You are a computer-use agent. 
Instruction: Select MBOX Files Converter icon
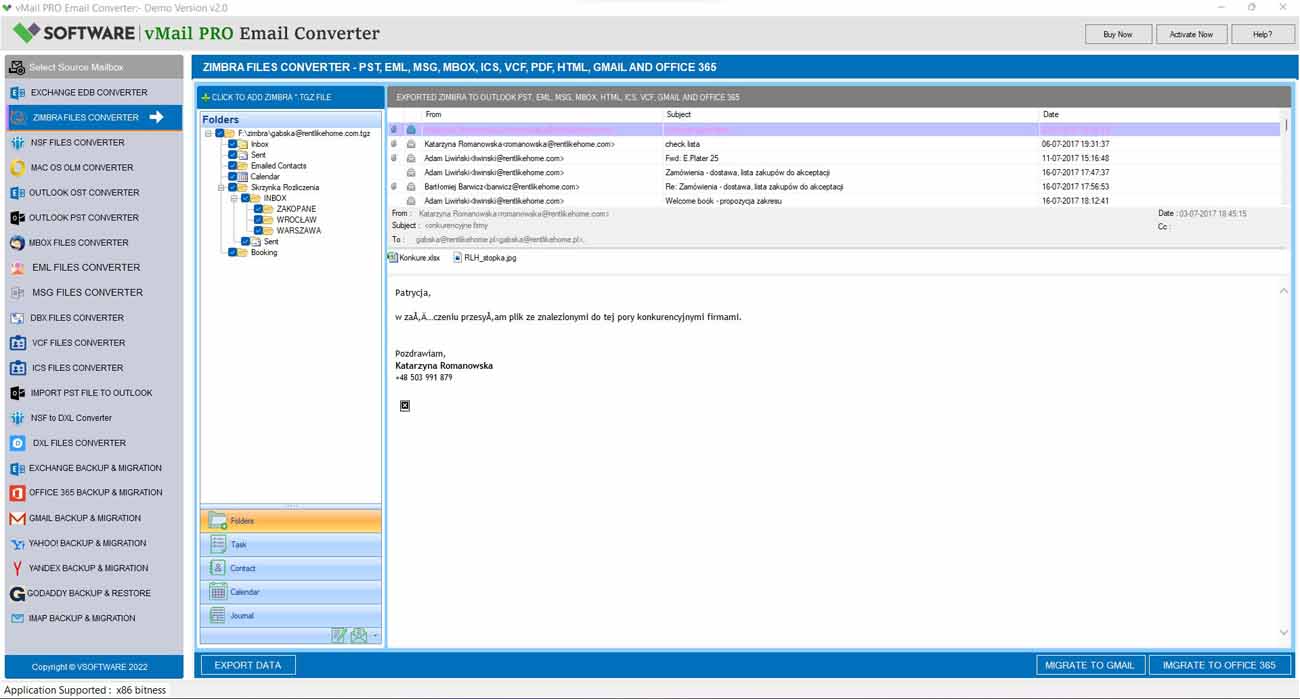coord(17,242)
